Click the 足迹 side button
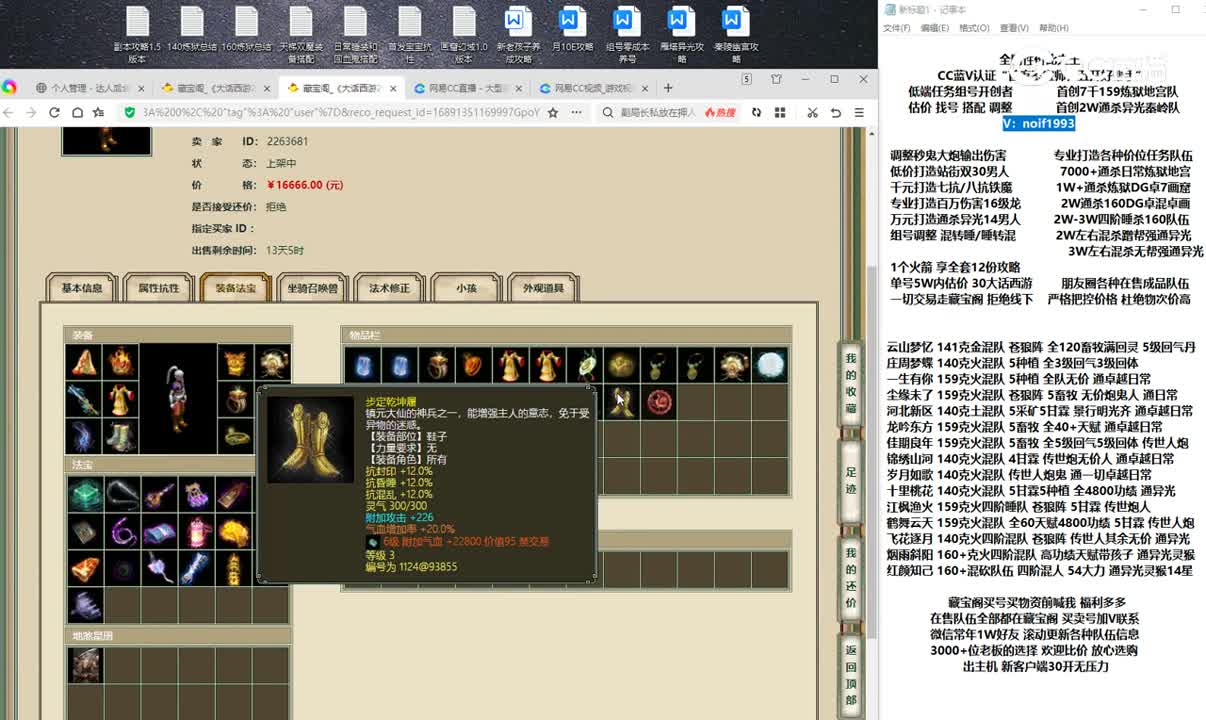 (851, 479)
